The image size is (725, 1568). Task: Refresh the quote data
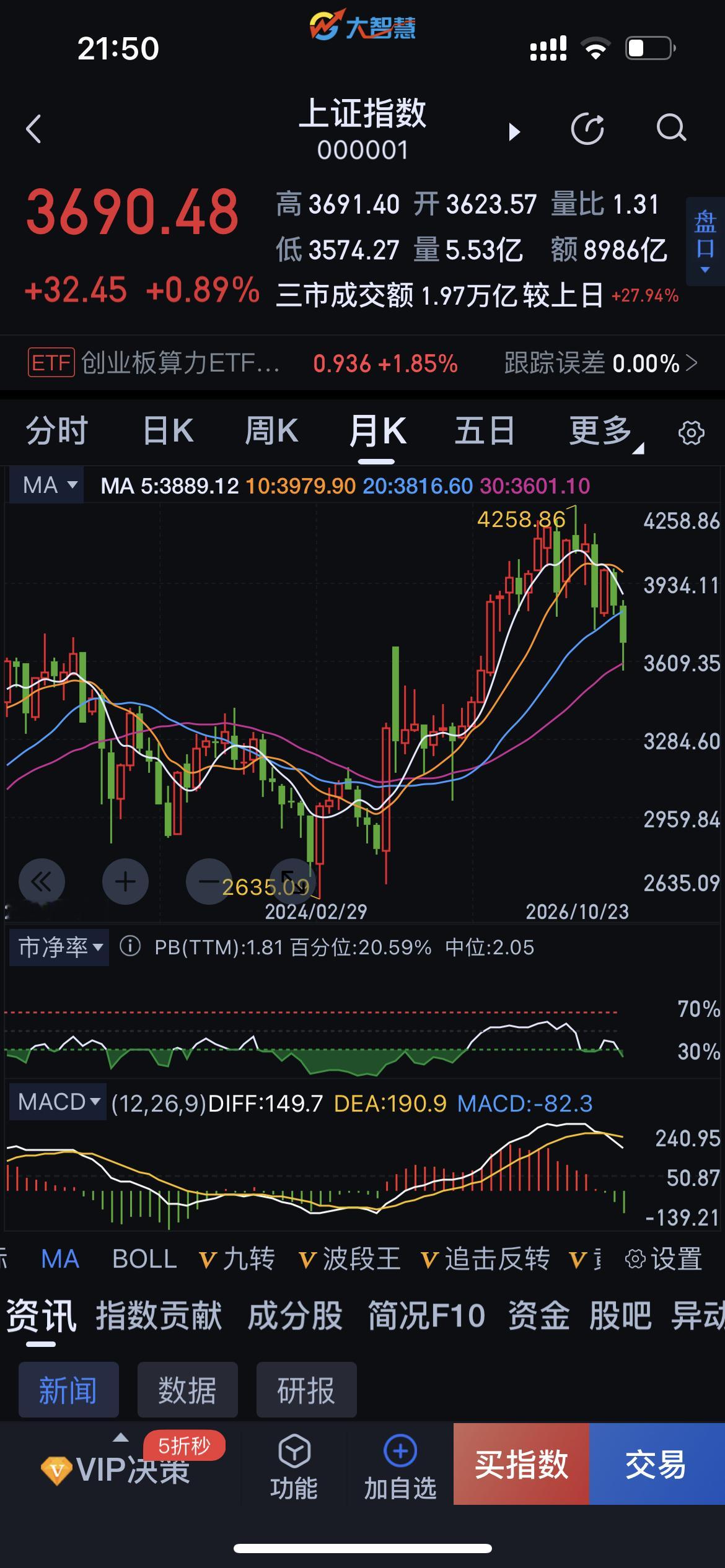point(587,129)
